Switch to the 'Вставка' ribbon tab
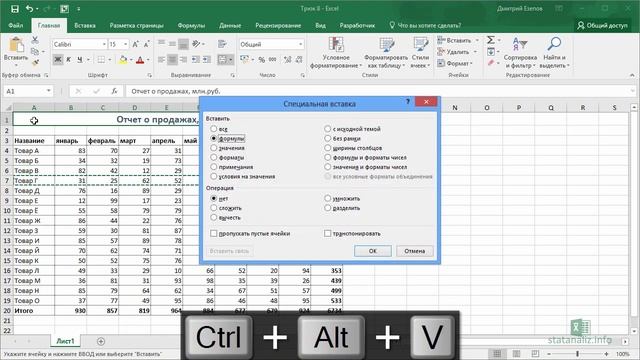 [85, 25]
